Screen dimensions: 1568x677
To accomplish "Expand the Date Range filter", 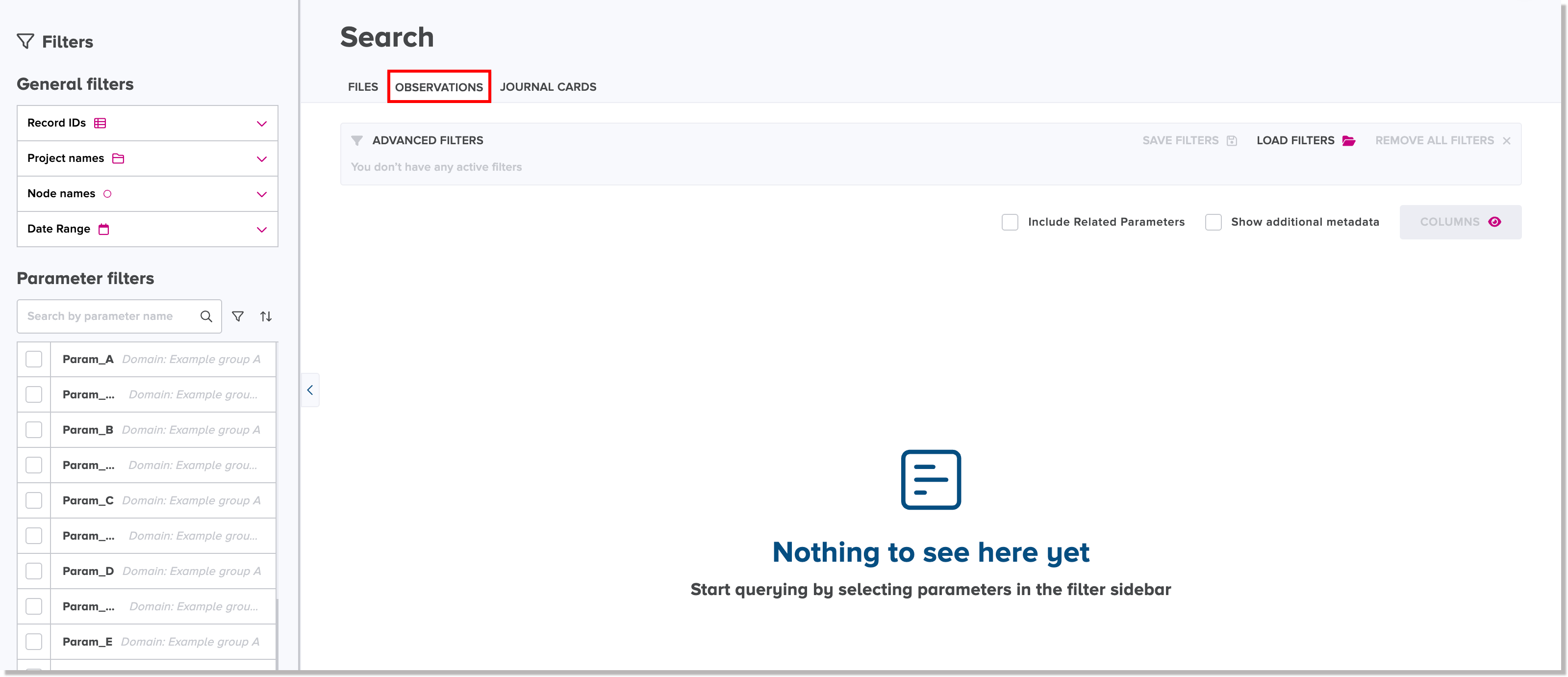I will [262, 230].
